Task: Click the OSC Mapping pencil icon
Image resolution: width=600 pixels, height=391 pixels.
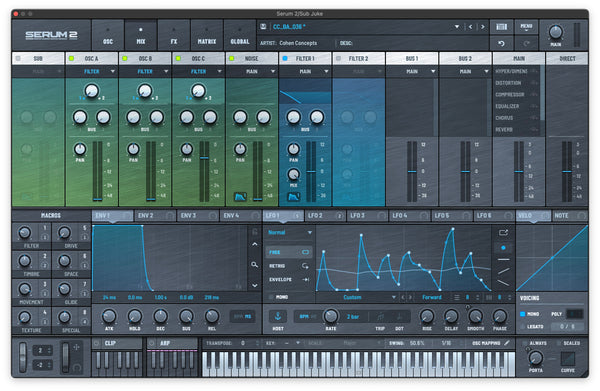Action: 507,343
